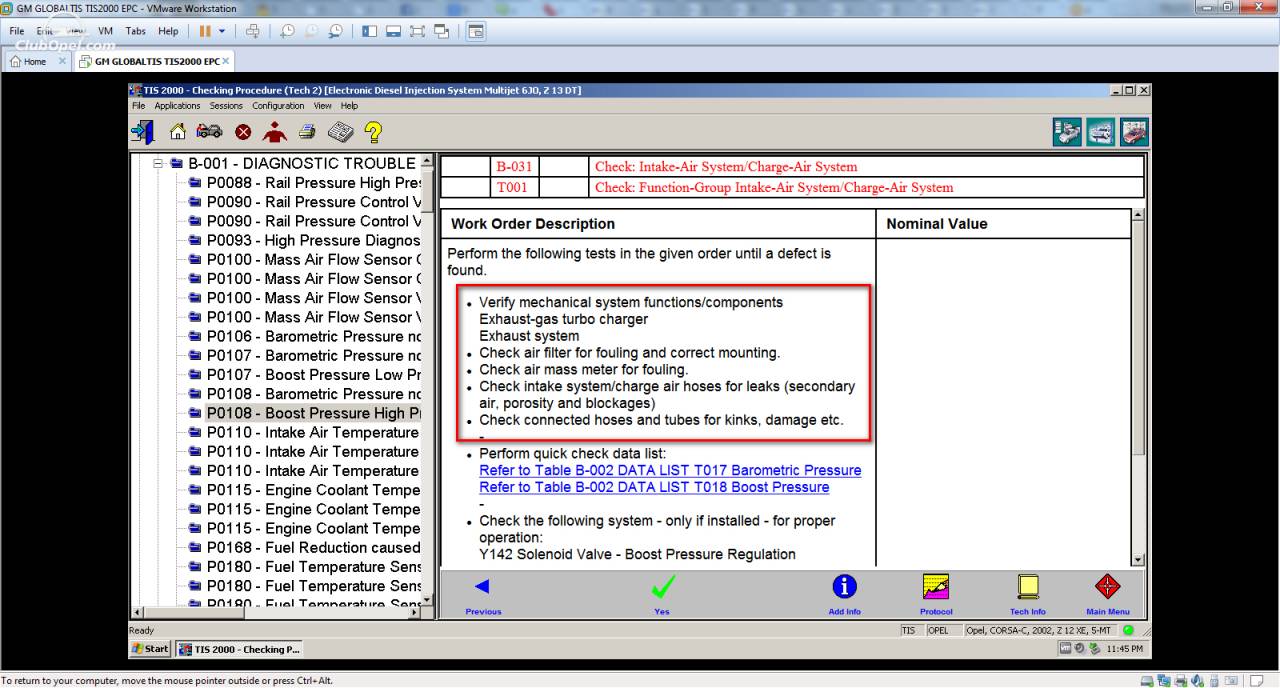Open the Protocol chart button
Screen dimensions: 1280x688
(x=936, y=594)
